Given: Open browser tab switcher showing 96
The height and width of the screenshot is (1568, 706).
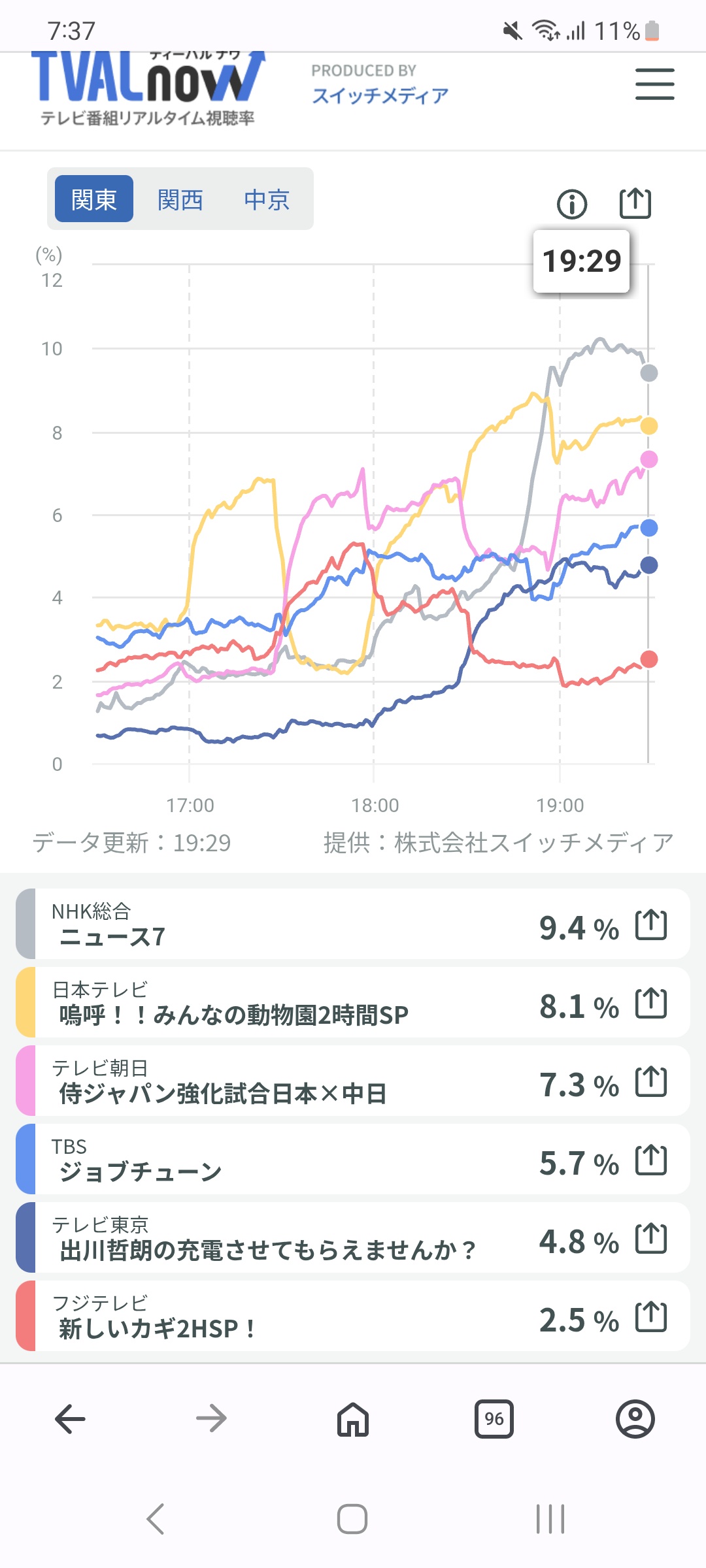Looking at the screenshot, I should click(494, 1419).
